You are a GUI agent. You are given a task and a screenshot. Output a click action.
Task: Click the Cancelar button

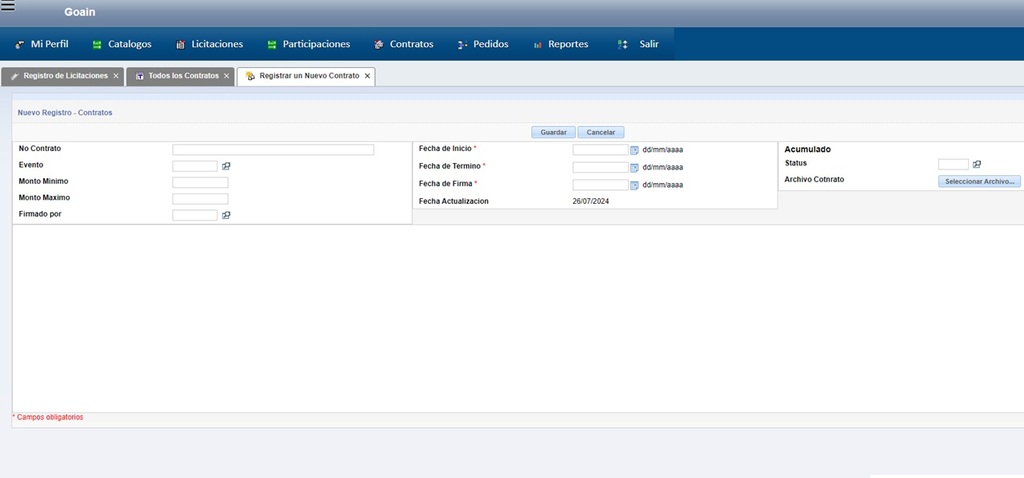[600, 132]
